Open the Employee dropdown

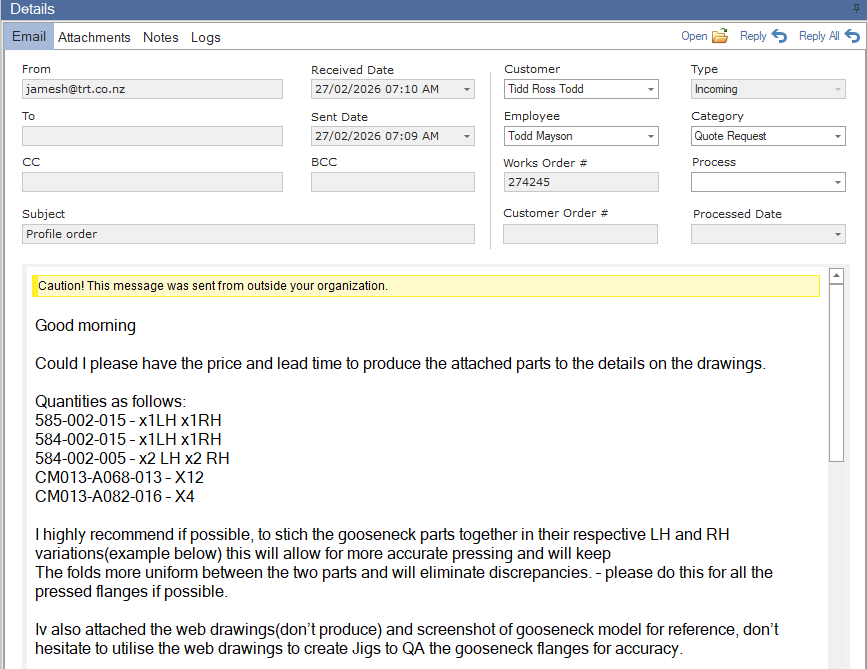(649, 136)
